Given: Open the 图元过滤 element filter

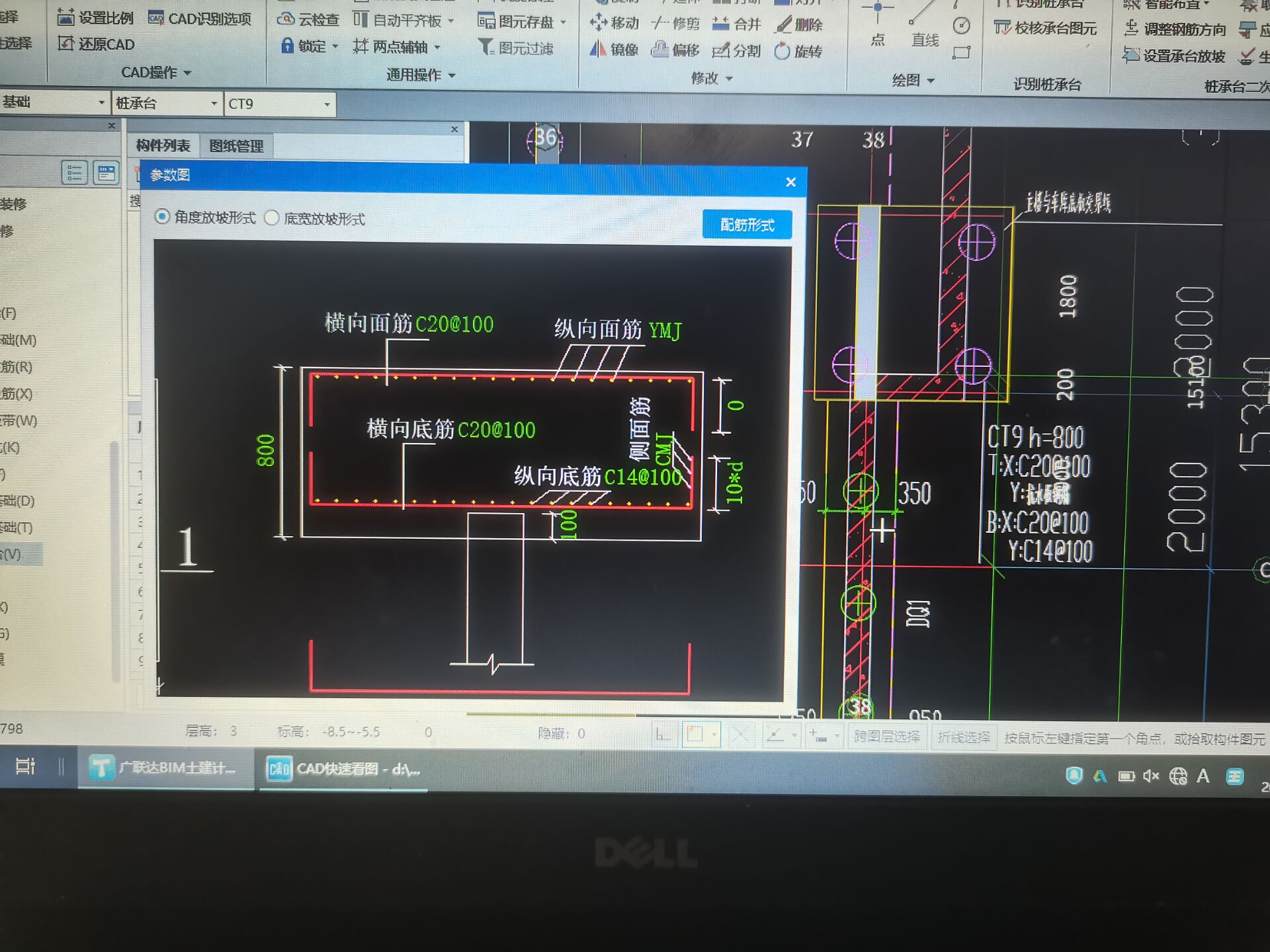Looking at the screenshot, I should (x=516, y=48).
